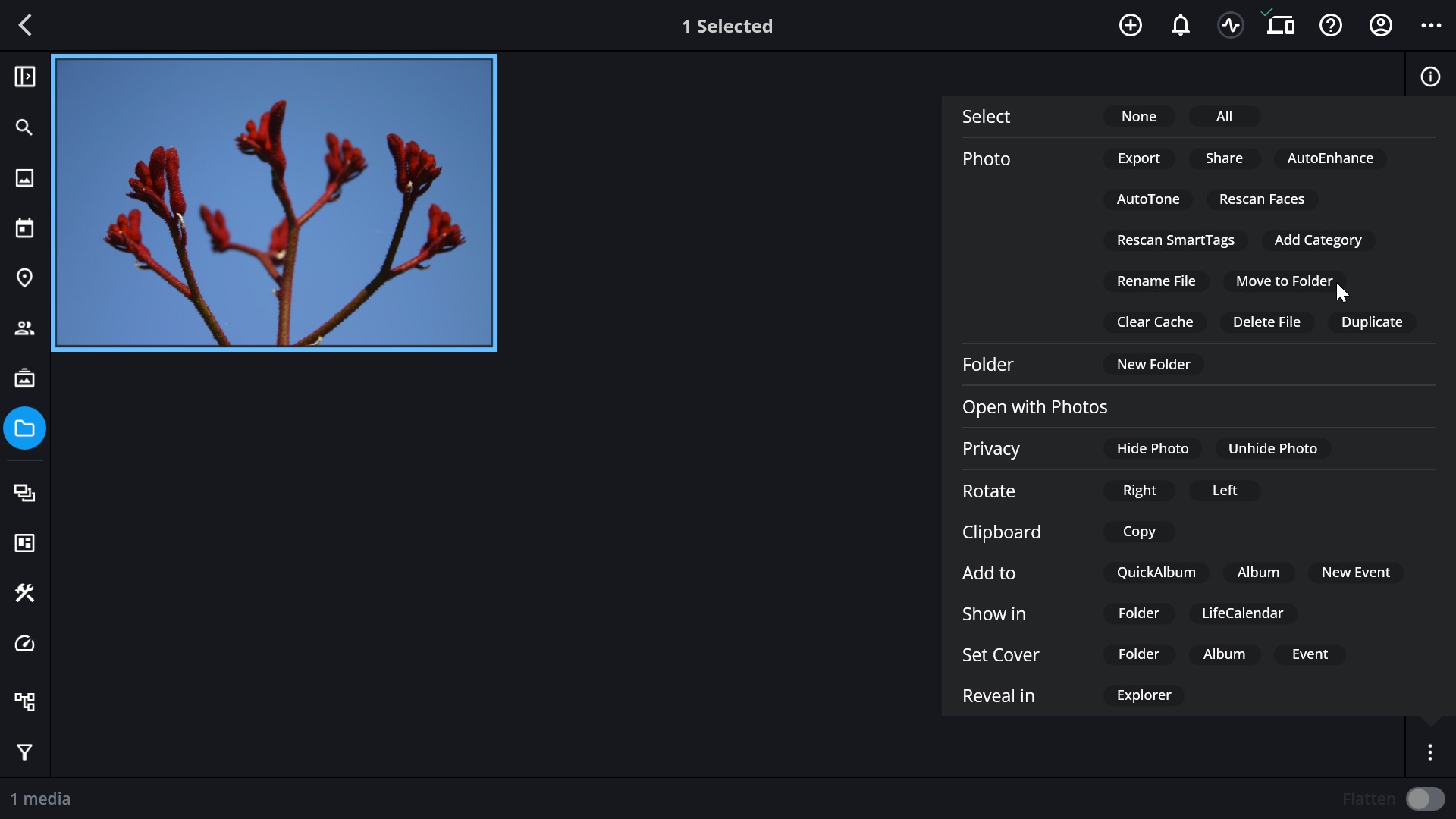Viewport: 1456px width, 819px height.
Task: Open the hierarchy tree icon in the sidebar
Action: click(25, 701)
